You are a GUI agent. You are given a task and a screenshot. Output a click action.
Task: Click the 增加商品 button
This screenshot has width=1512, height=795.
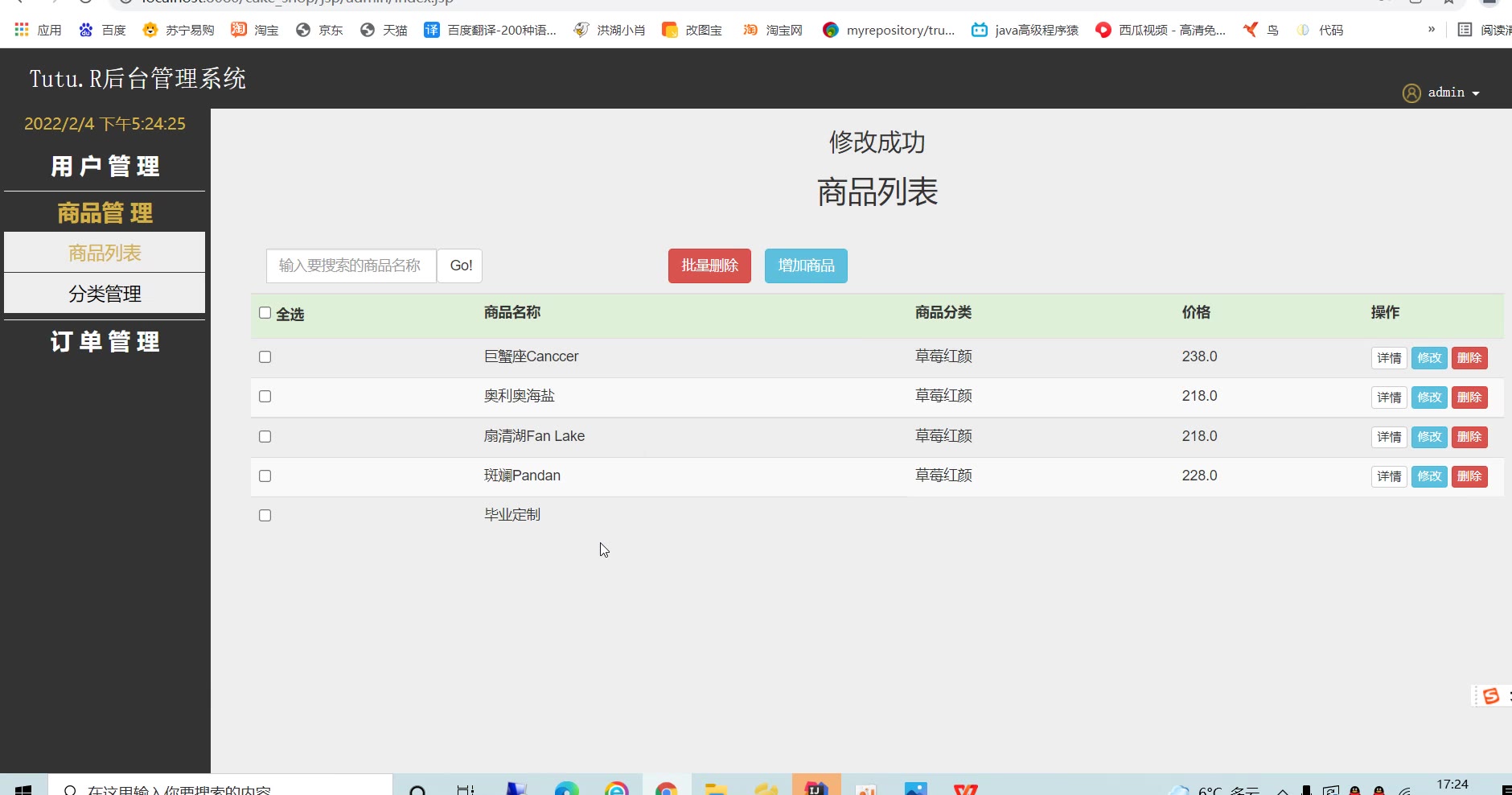tap(806, 266)
